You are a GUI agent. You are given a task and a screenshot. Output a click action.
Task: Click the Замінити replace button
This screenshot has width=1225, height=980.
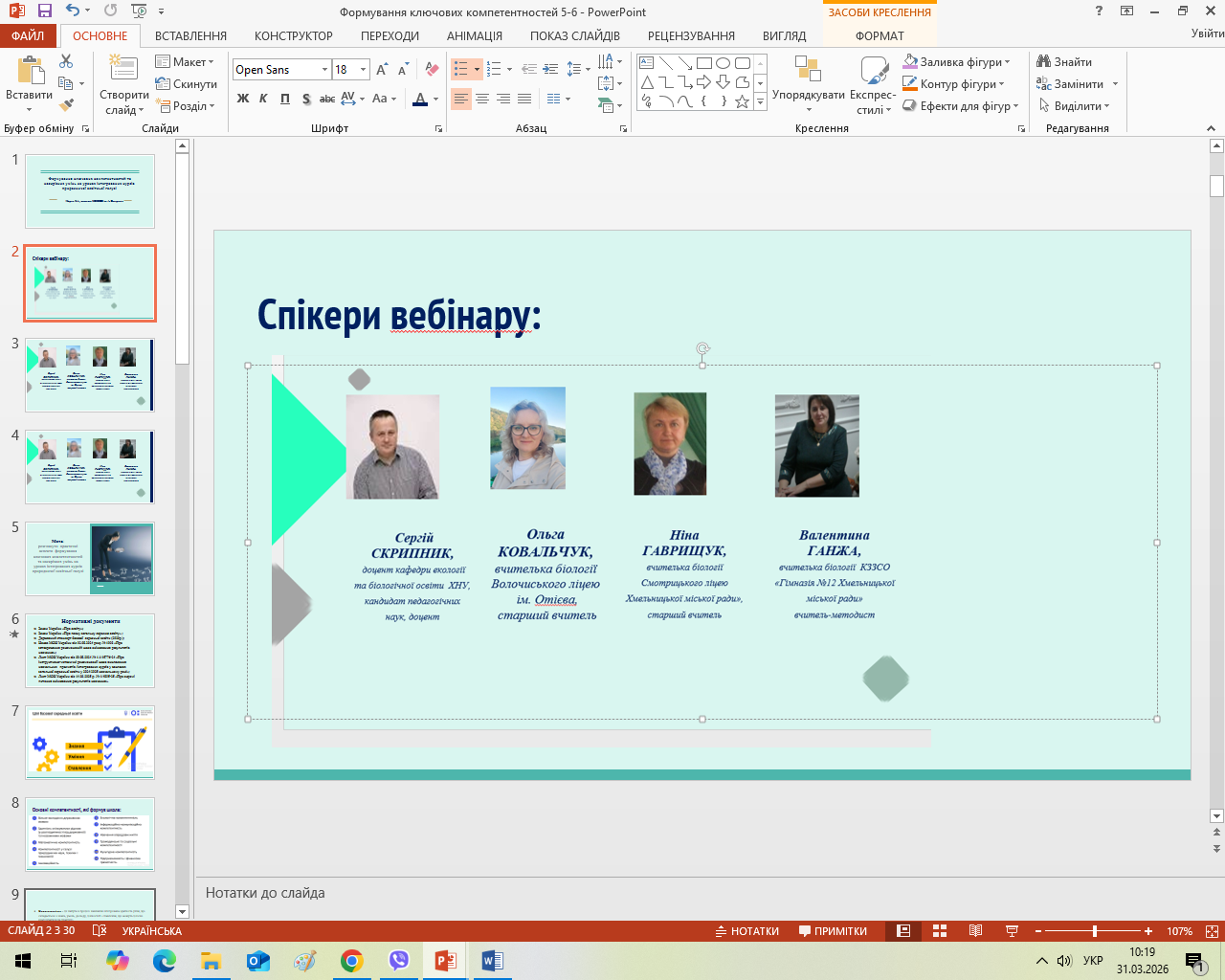[1070, 84]
